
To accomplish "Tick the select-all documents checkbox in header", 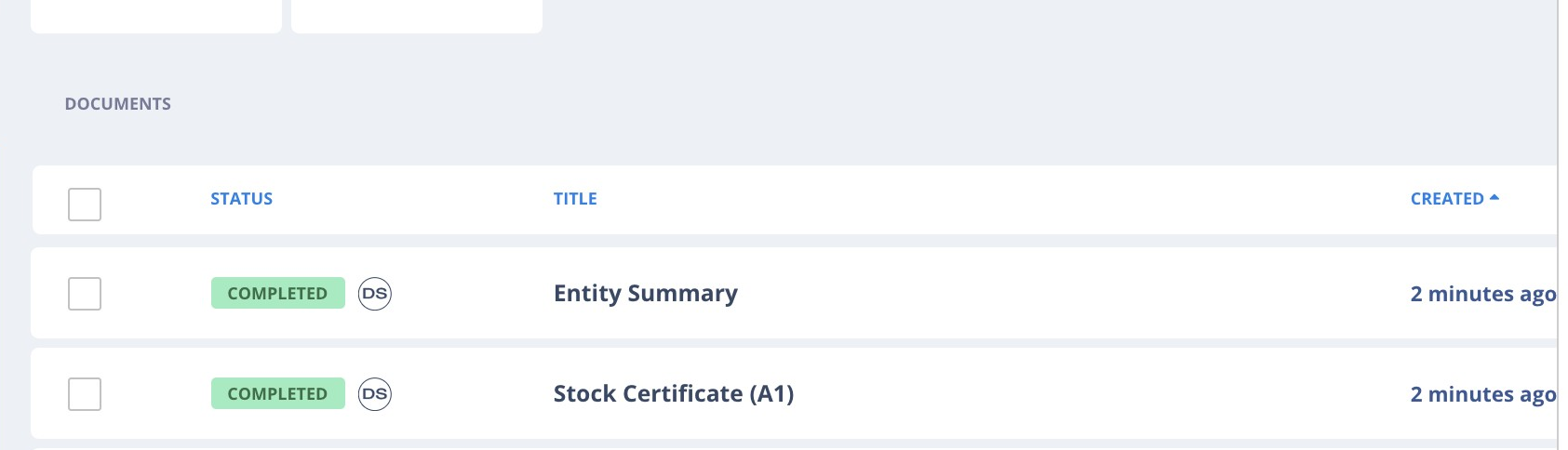I will [85, 205].
